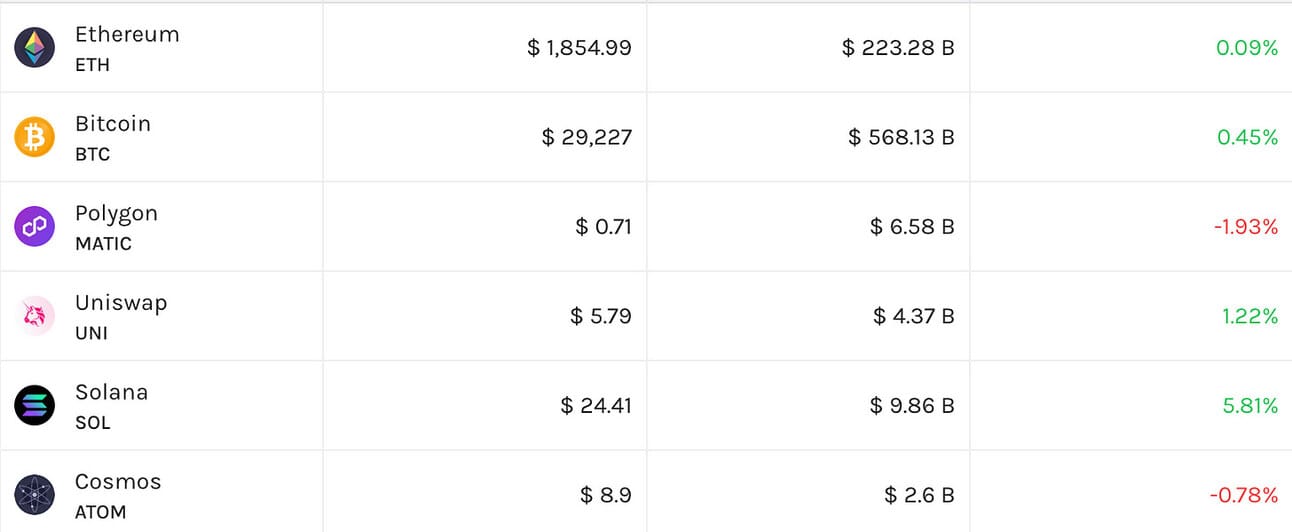
Task: Click Cosmos's -0.78% change value
Action: [1244, 495]
